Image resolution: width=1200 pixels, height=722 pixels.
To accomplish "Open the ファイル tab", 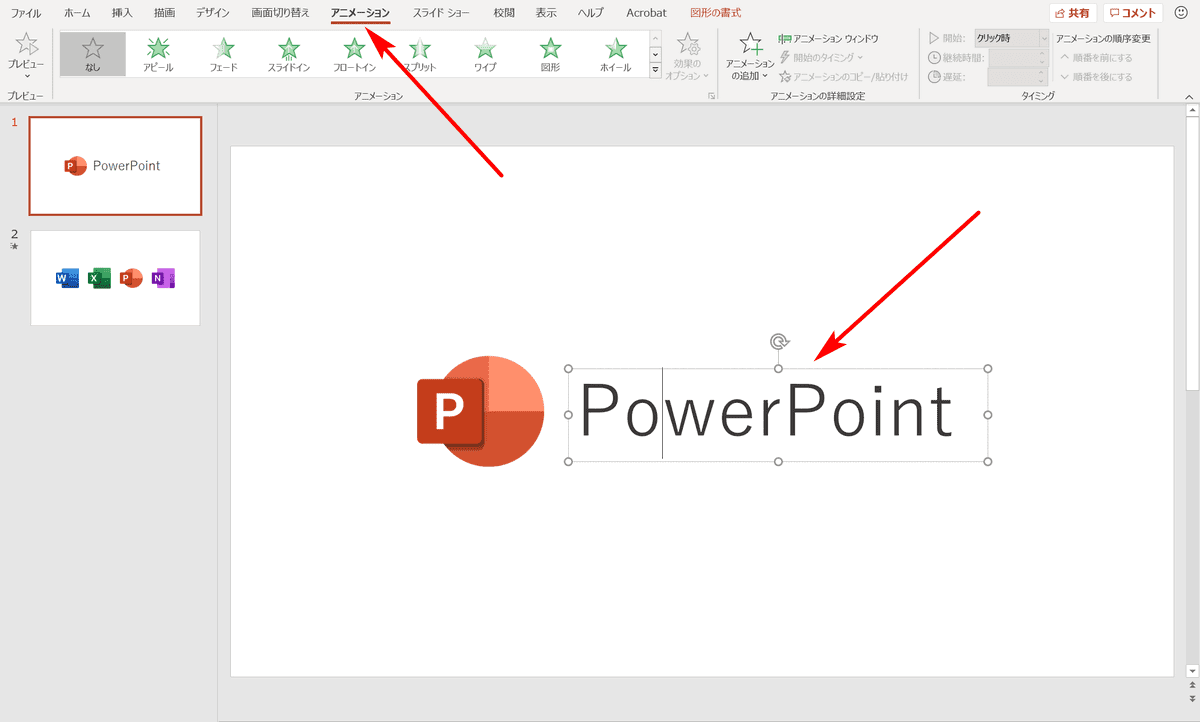I will (26, 13).
